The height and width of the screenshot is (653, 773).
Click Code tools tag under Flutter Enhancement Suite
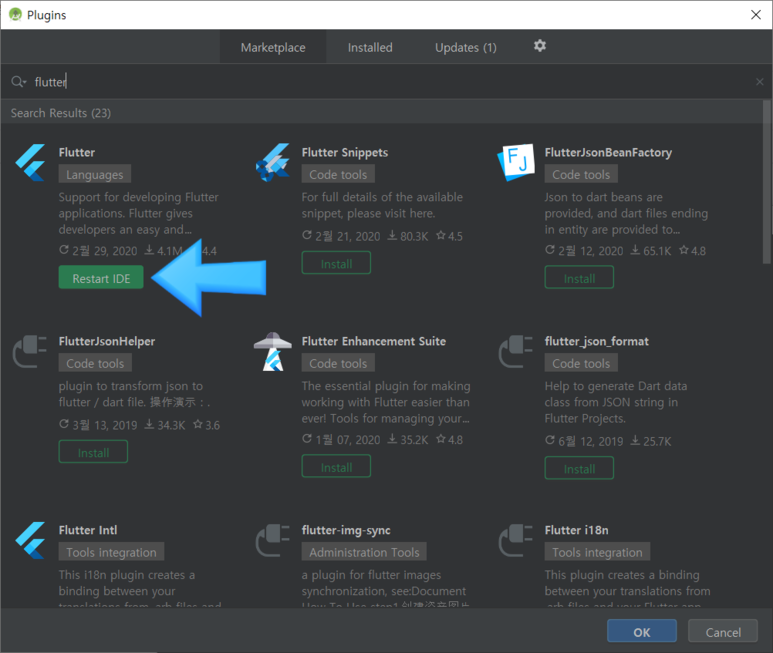[x=338, y=363]
